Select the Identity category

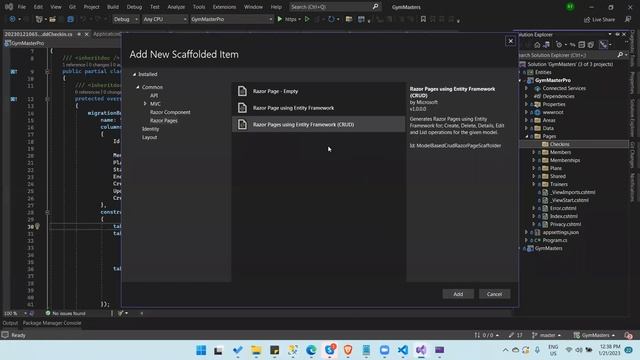(x=150, y=129)
